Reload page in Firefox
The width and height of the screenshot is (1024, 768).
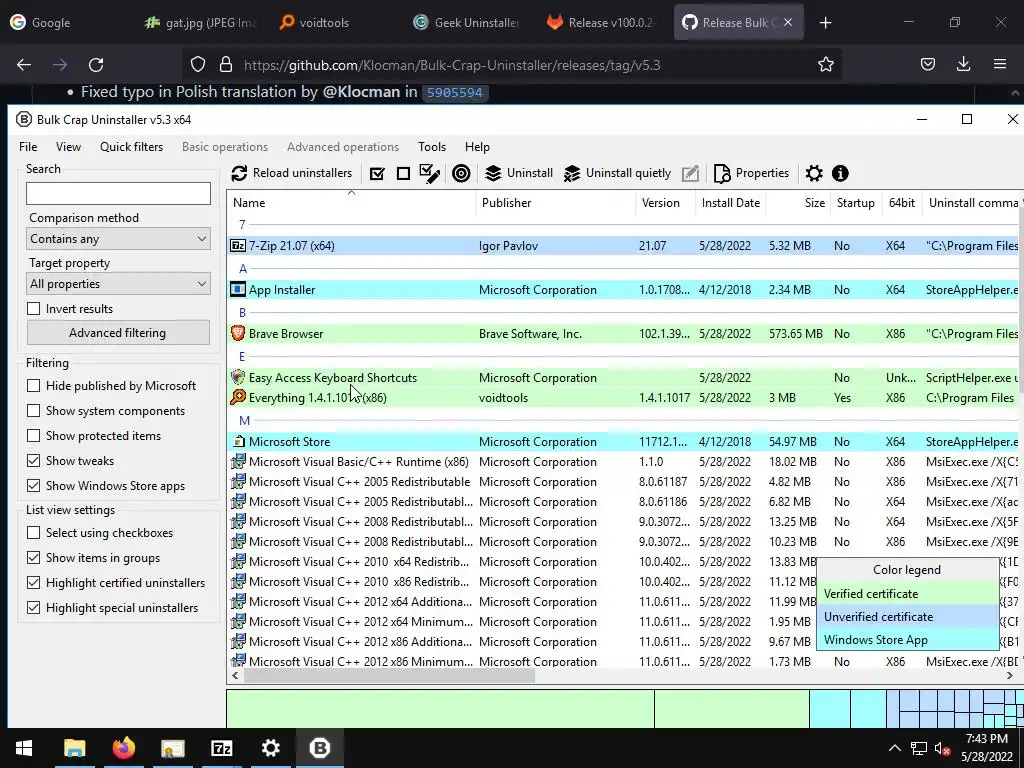tap(96, 65)
